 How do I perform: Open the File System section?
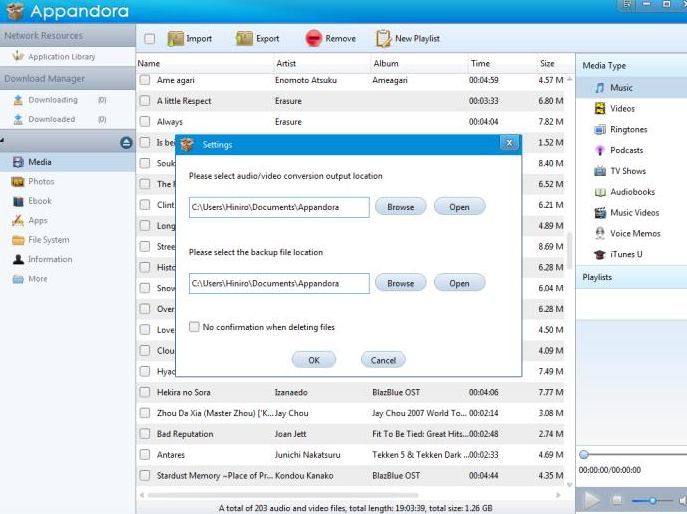point(48,240)
